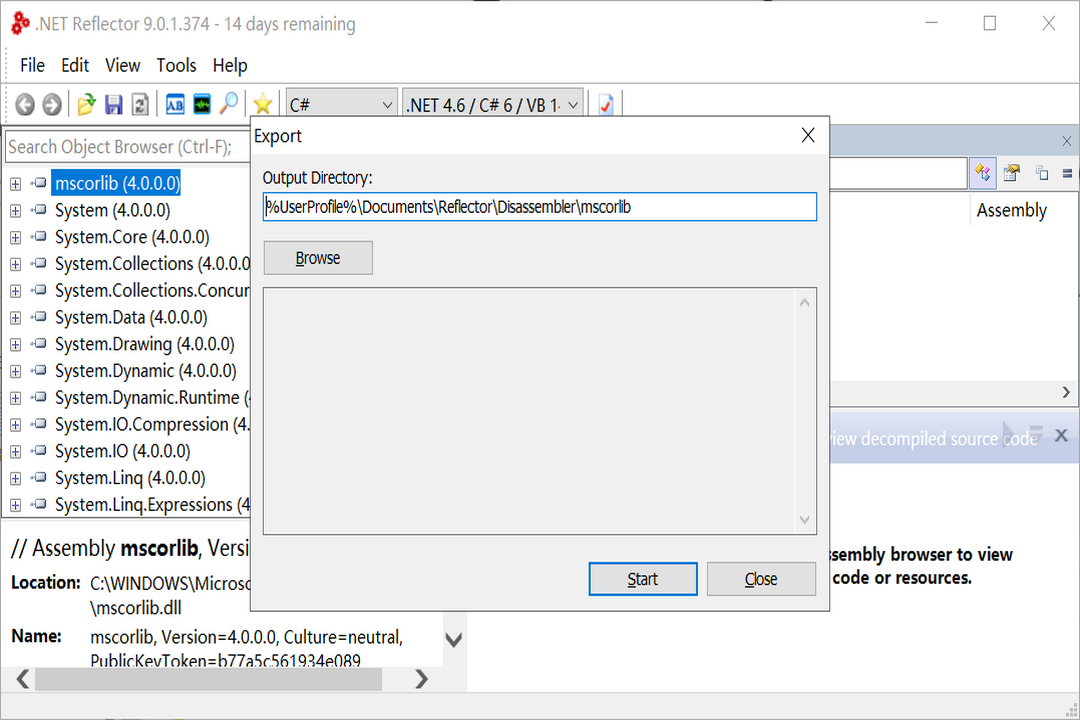Open search with the magnifier toolbar icon
Image resolution: width=1080 pixels, height=720 pixels.
pyautogui.click(x=227, y=103)
